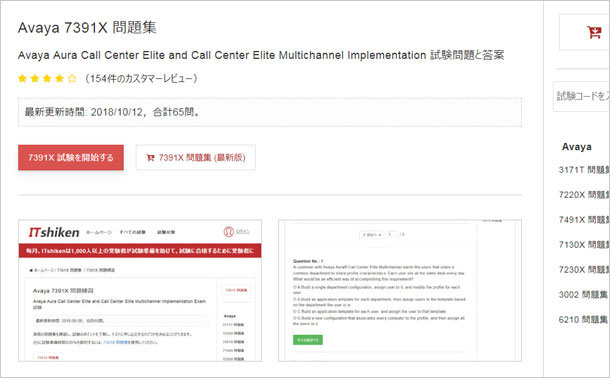Start the exam with 7391X 試験を開始する
Viewport: 610px width, 378px height.
pos(71,158)
